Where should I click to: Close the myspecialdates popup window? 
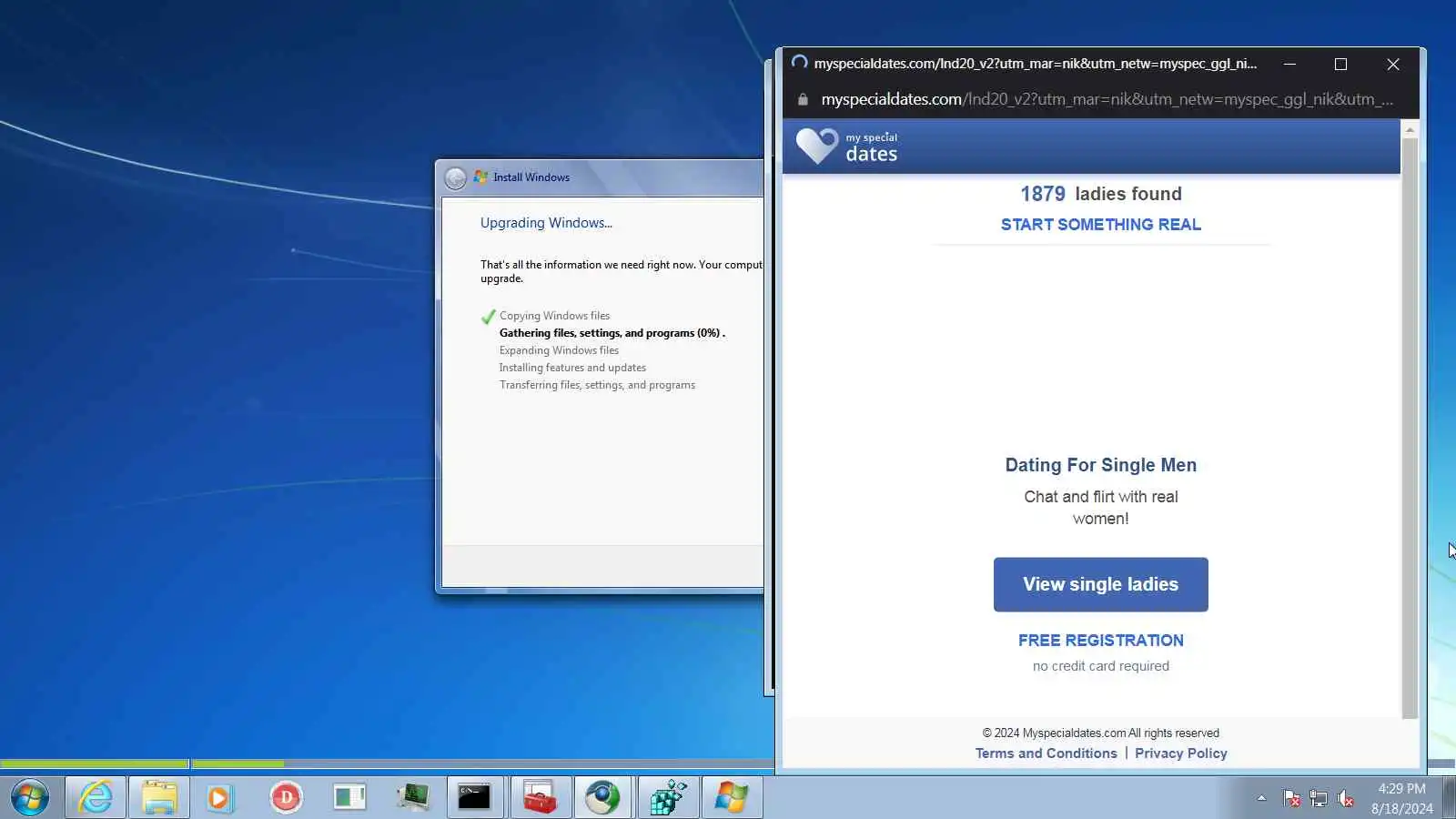coord(1393,64)
